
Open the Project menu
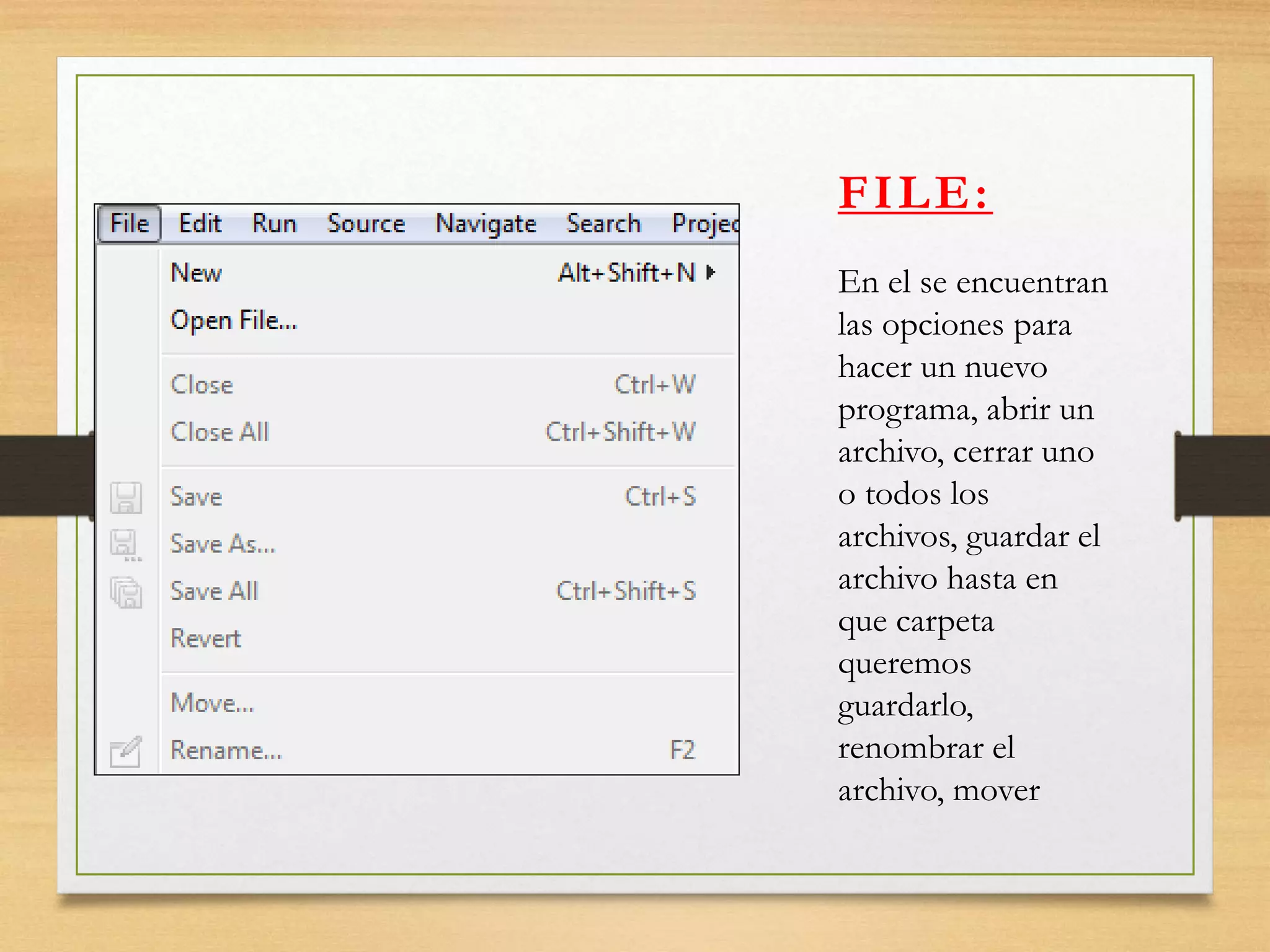[x=705, y=224]
